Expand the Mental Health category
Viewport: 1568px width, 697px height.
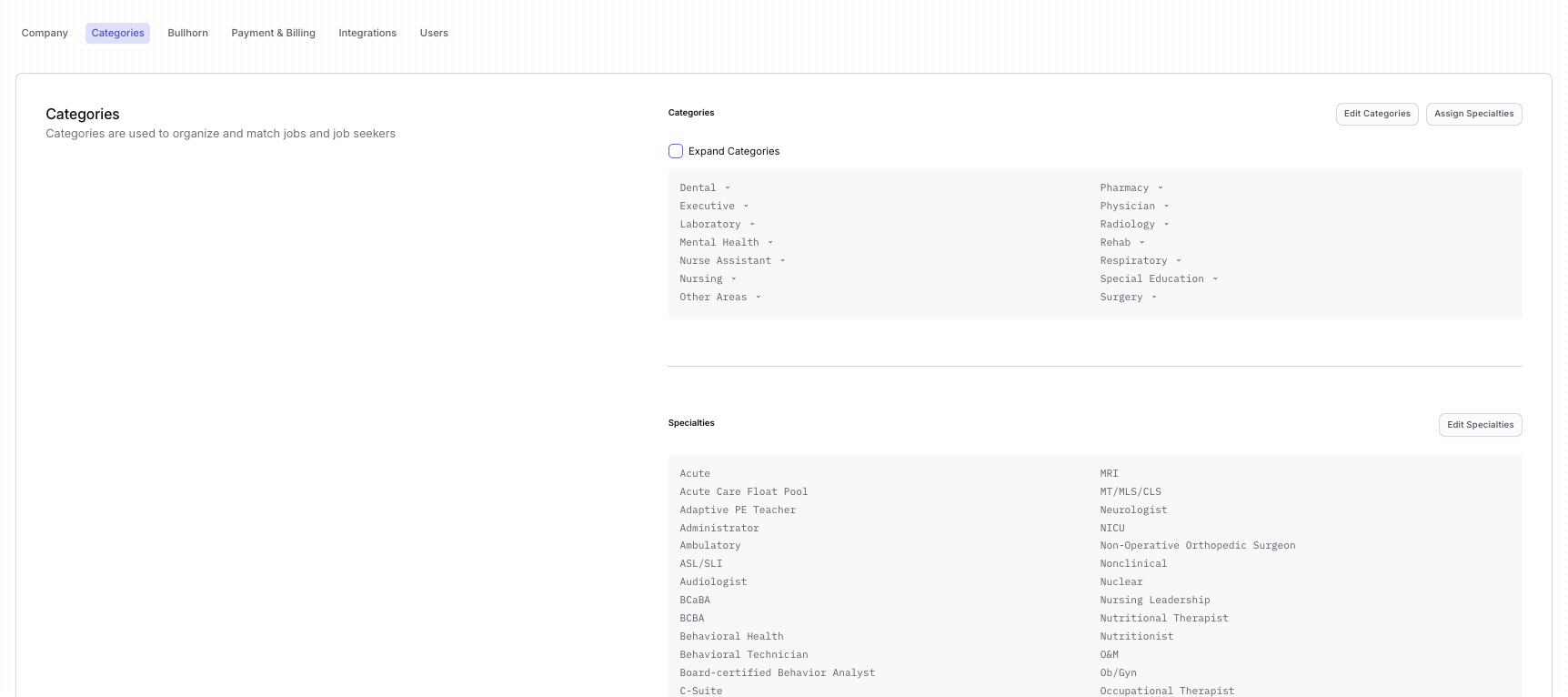pos(770,243)
